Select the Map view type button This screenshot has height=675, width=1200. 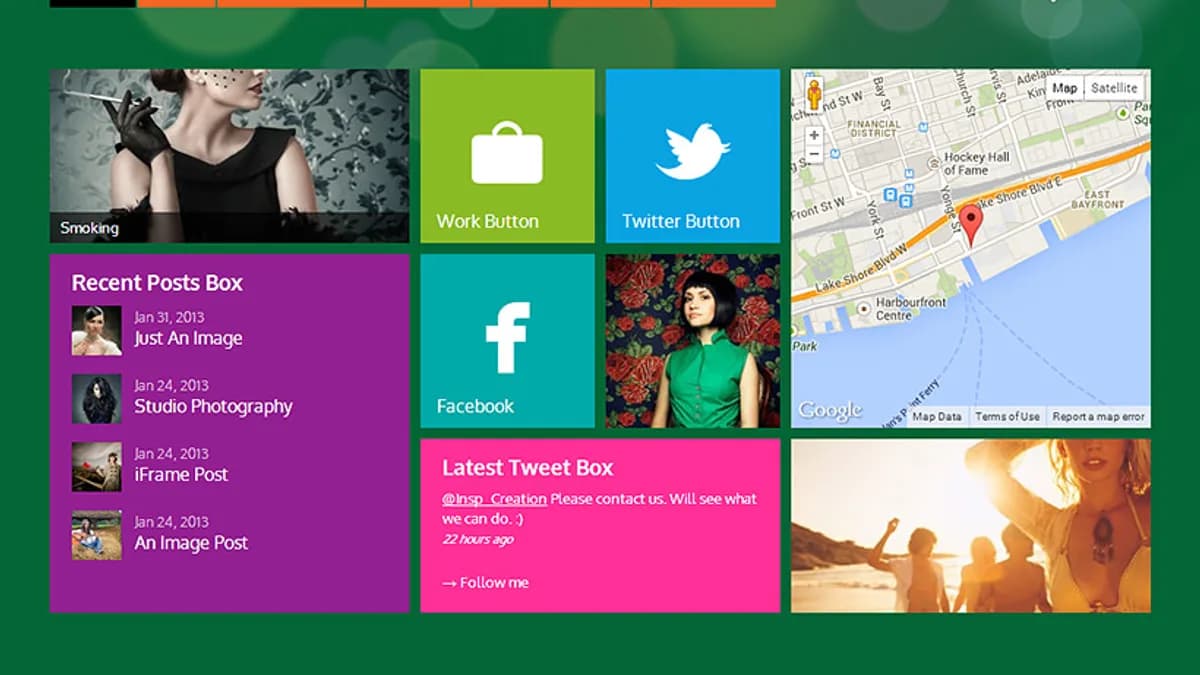point(1065,88)
